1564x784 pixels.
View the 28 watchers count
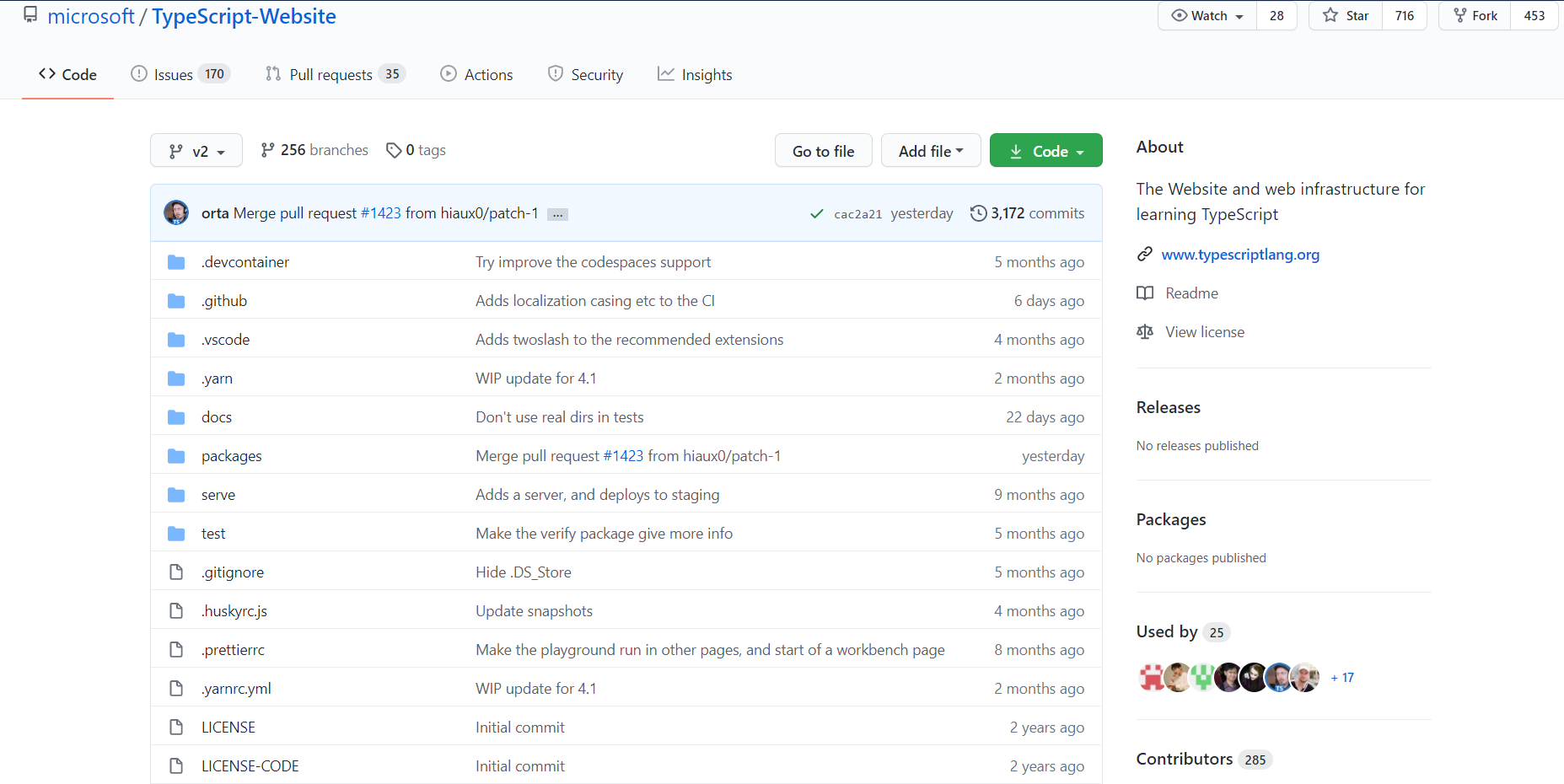(1276, 16)
